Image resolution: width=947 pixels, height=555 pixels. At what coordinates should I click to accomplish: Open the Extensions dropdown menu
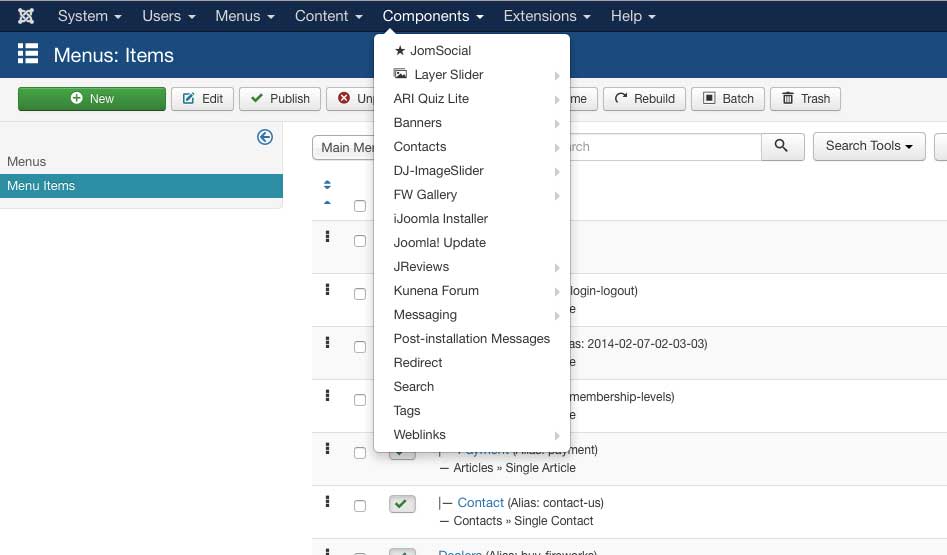click(546, 16)
